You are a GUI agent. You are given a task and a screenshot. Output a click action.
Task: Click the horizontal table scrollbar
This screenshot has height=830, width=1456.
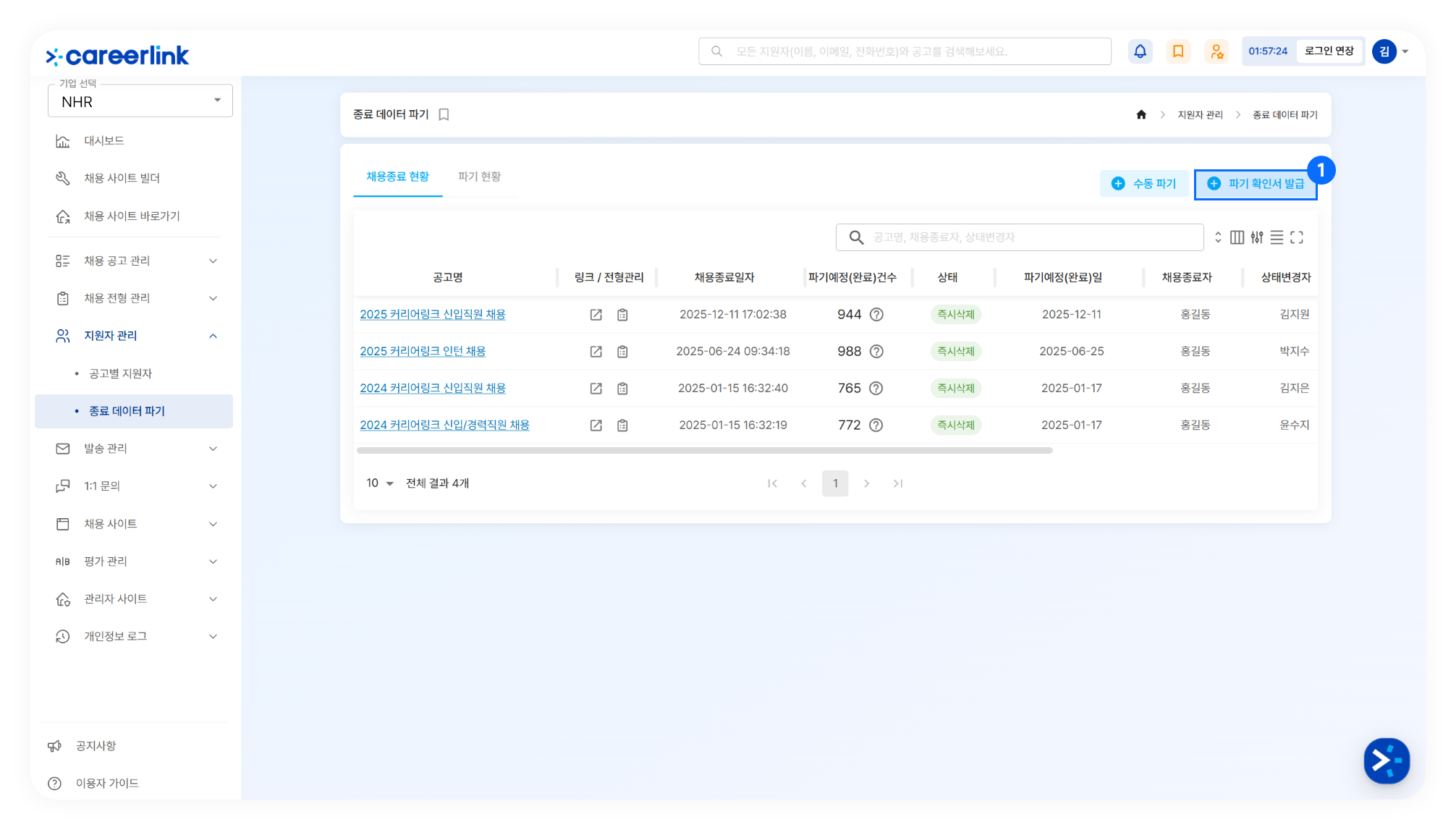[x=704, y=451]
